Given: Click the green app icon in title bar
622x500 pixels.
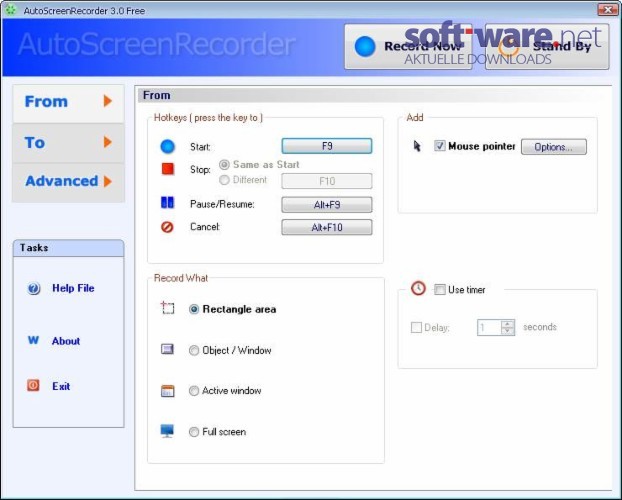Looking at the screenshot, I should tap(11, 10).
